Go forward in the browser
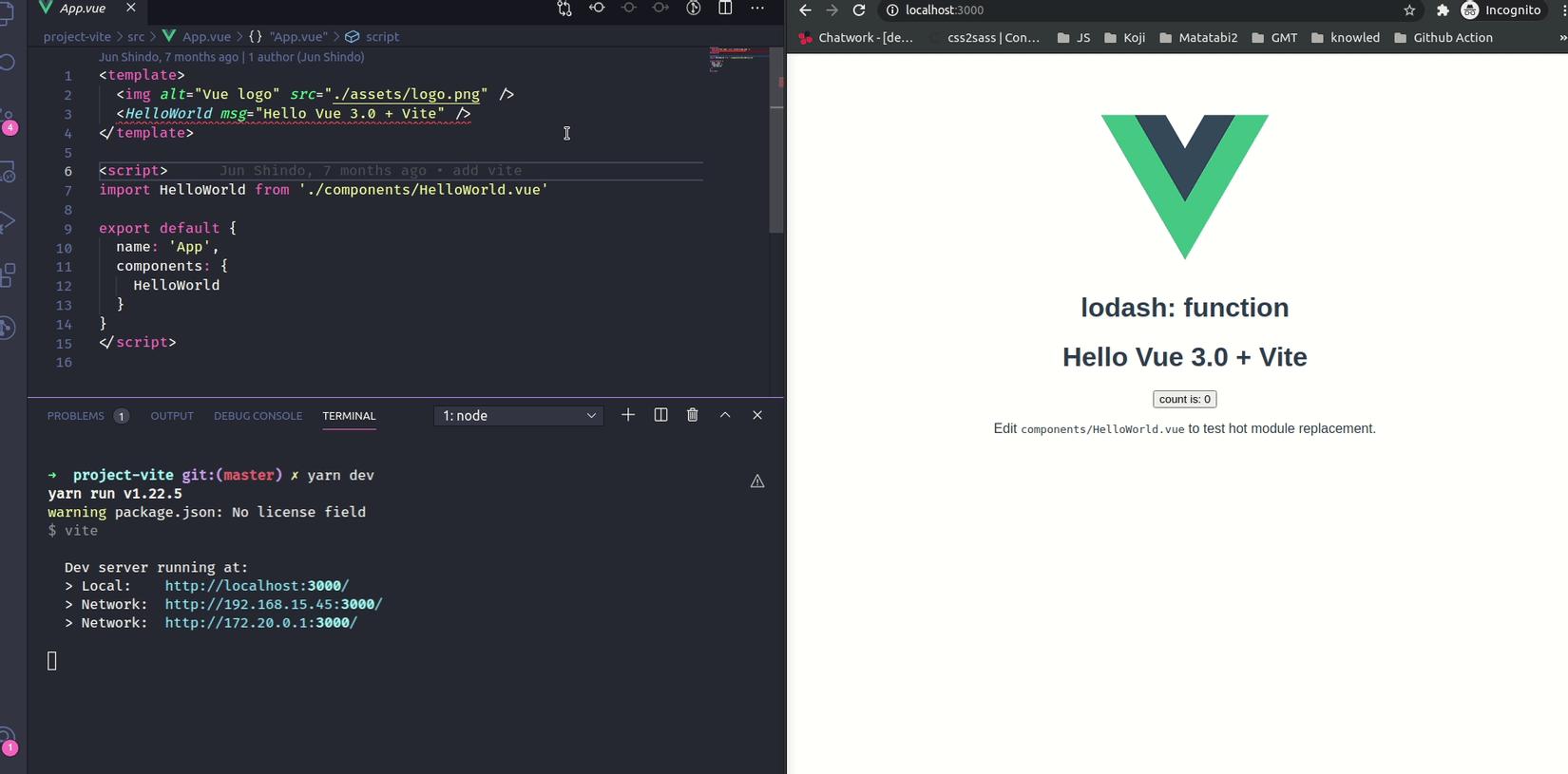This screenshot has width=1568, height=774. (832, 10)
